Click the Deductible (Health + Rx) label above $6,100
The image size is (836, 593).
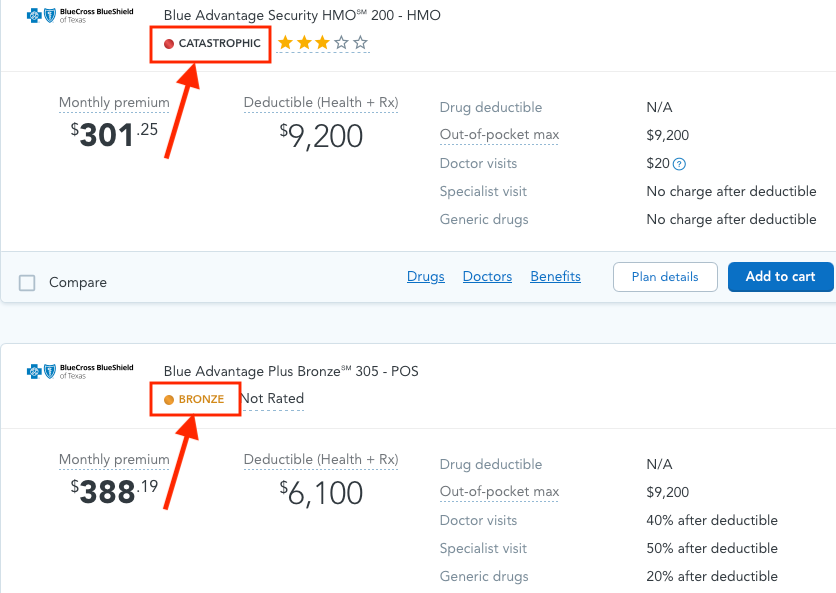tap(321, 459)
